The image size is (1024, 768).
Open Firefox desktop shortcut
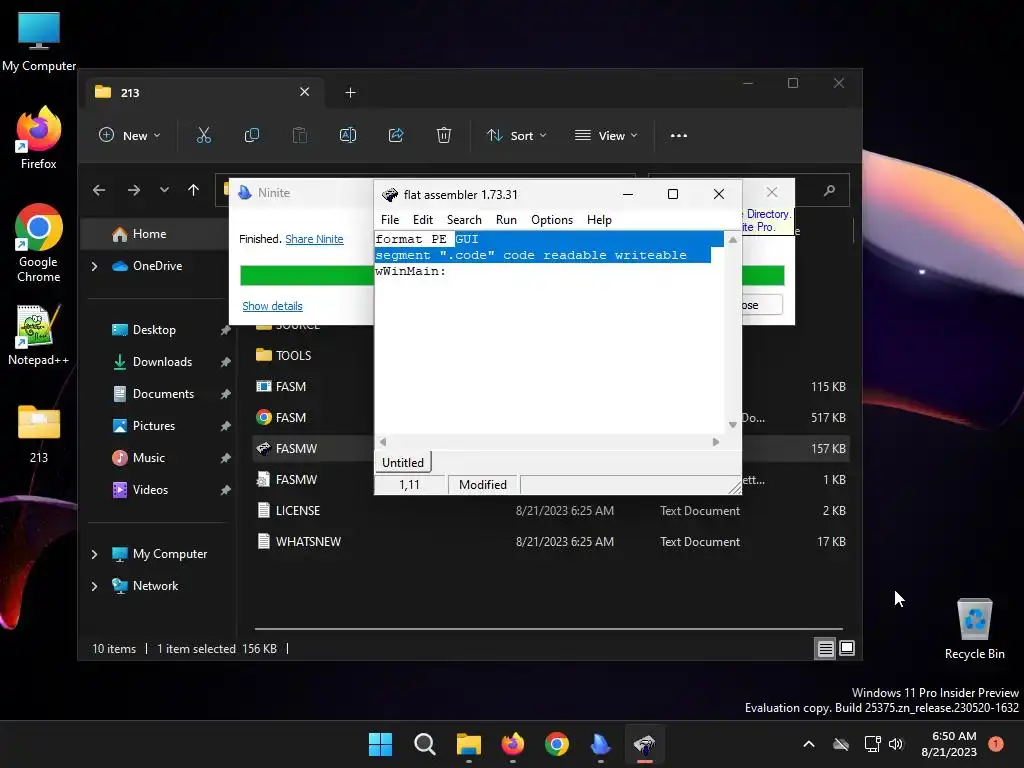tap(39, 138)
